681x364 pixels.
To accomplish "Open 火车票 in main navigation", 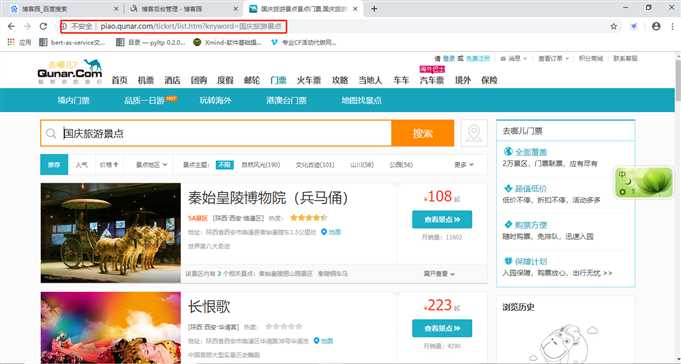I will coord(309,80).
